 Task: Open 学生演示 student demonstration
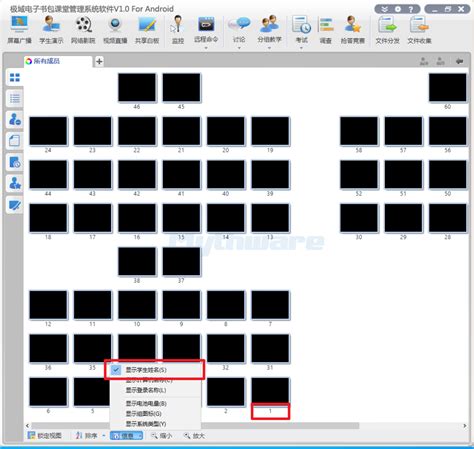click(51, 30)
